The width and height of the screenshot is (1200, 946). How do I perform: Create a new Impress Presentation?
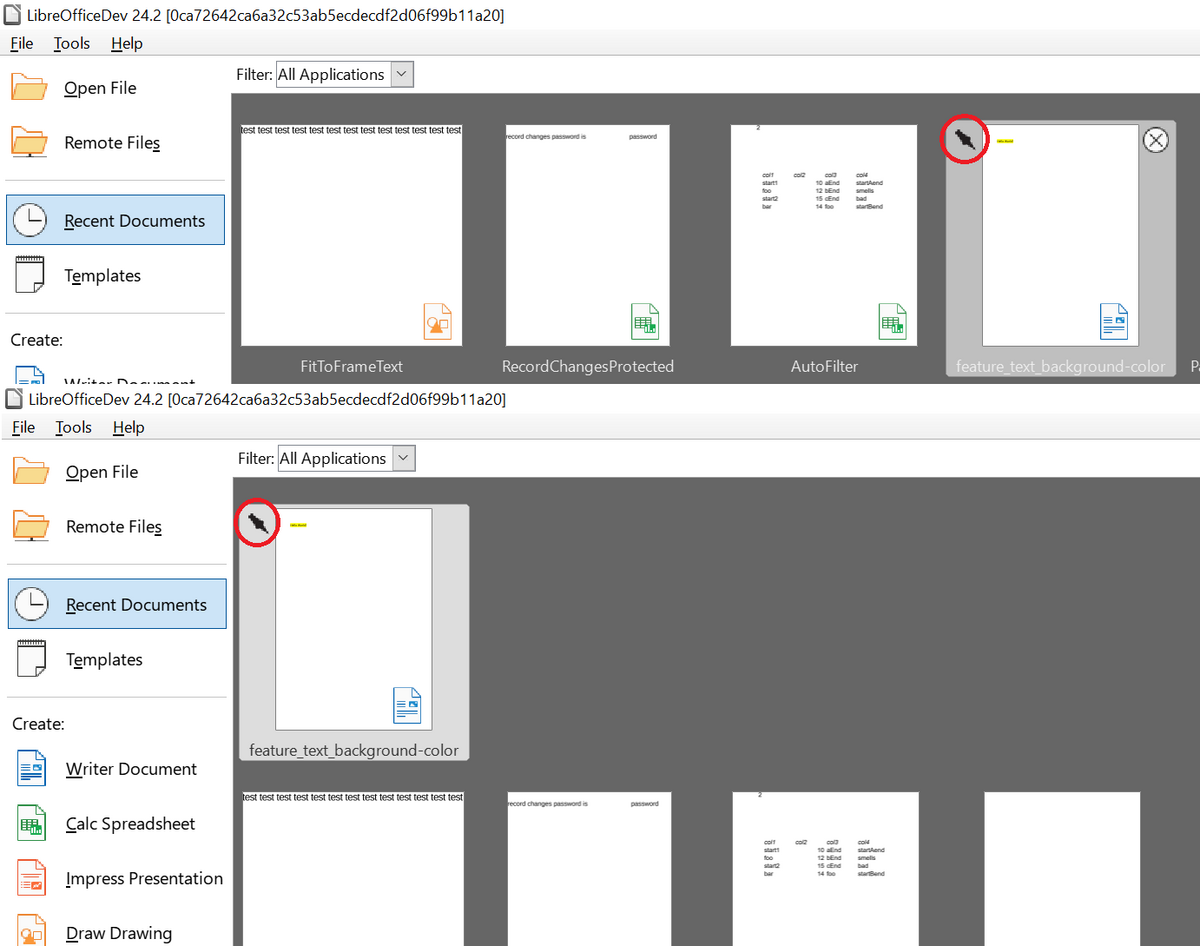[x=144, y=878]
